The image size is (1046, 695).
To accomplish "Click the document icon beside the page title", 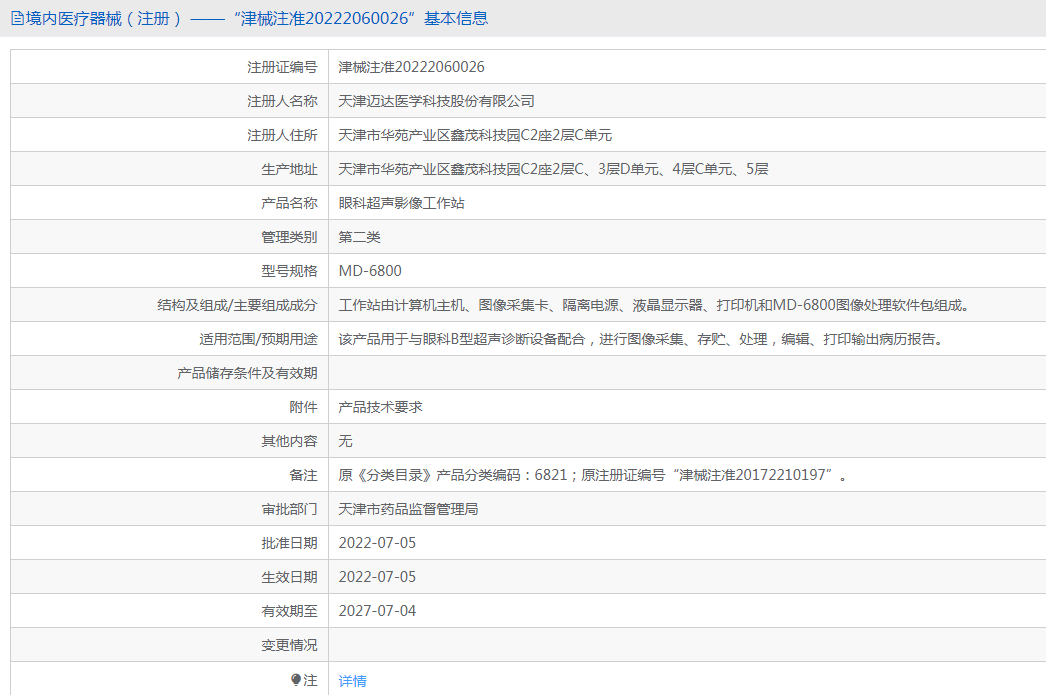I will coord(17,18).
